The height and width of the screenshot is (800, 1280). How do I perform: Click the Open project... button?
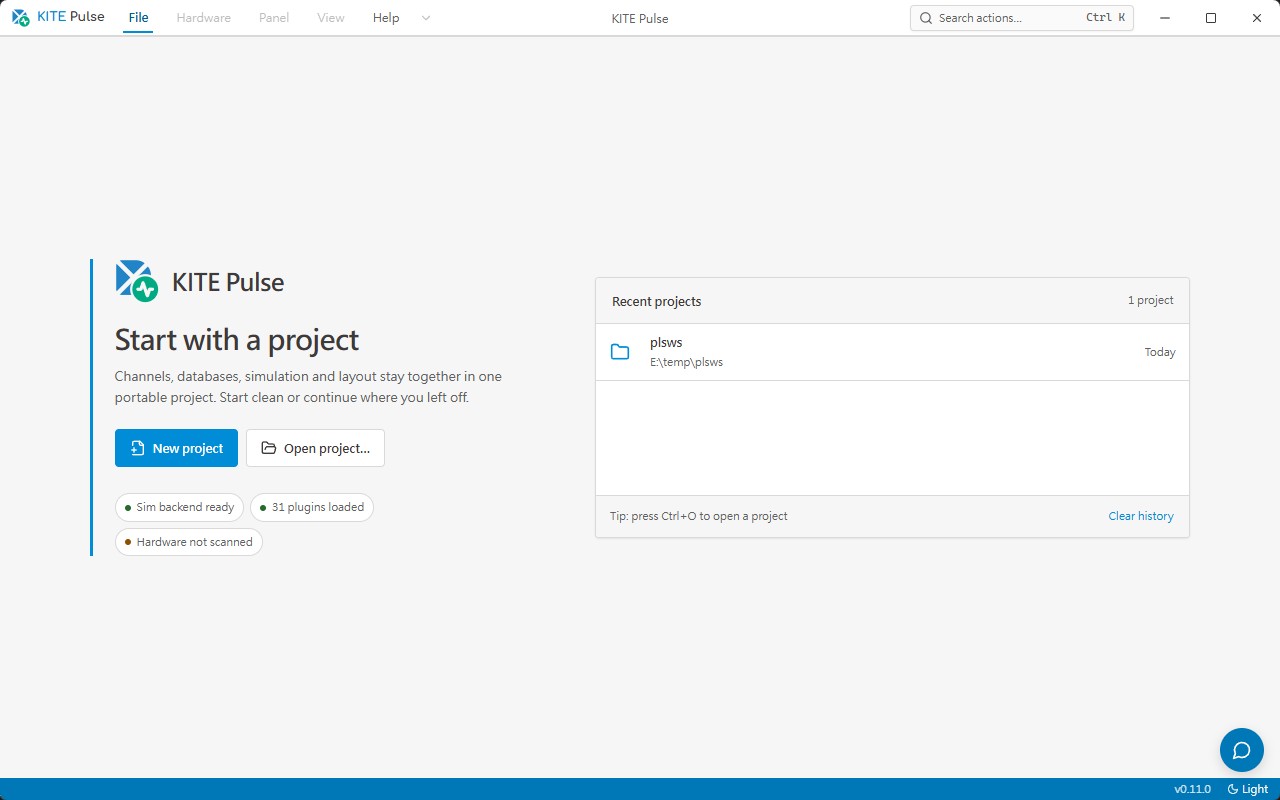point(315,448)
